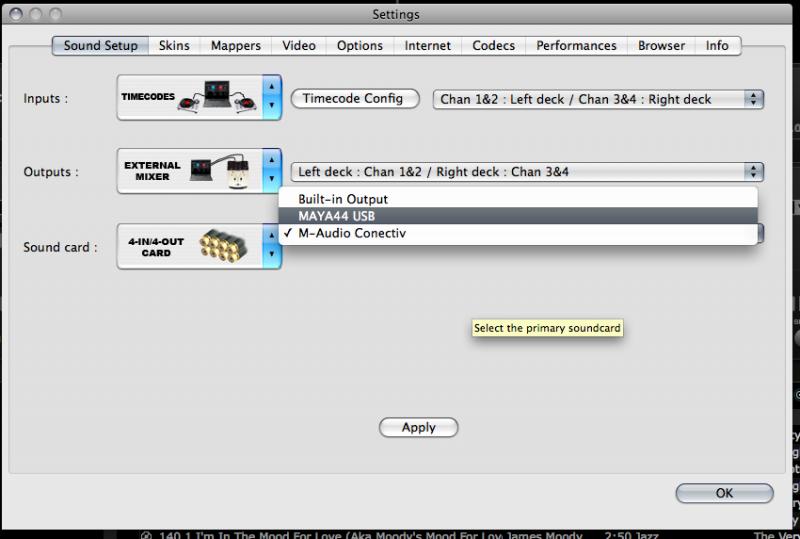Click the External Mixer output icon
This screenshot has height=539, width=800.
tap(189, 171)
